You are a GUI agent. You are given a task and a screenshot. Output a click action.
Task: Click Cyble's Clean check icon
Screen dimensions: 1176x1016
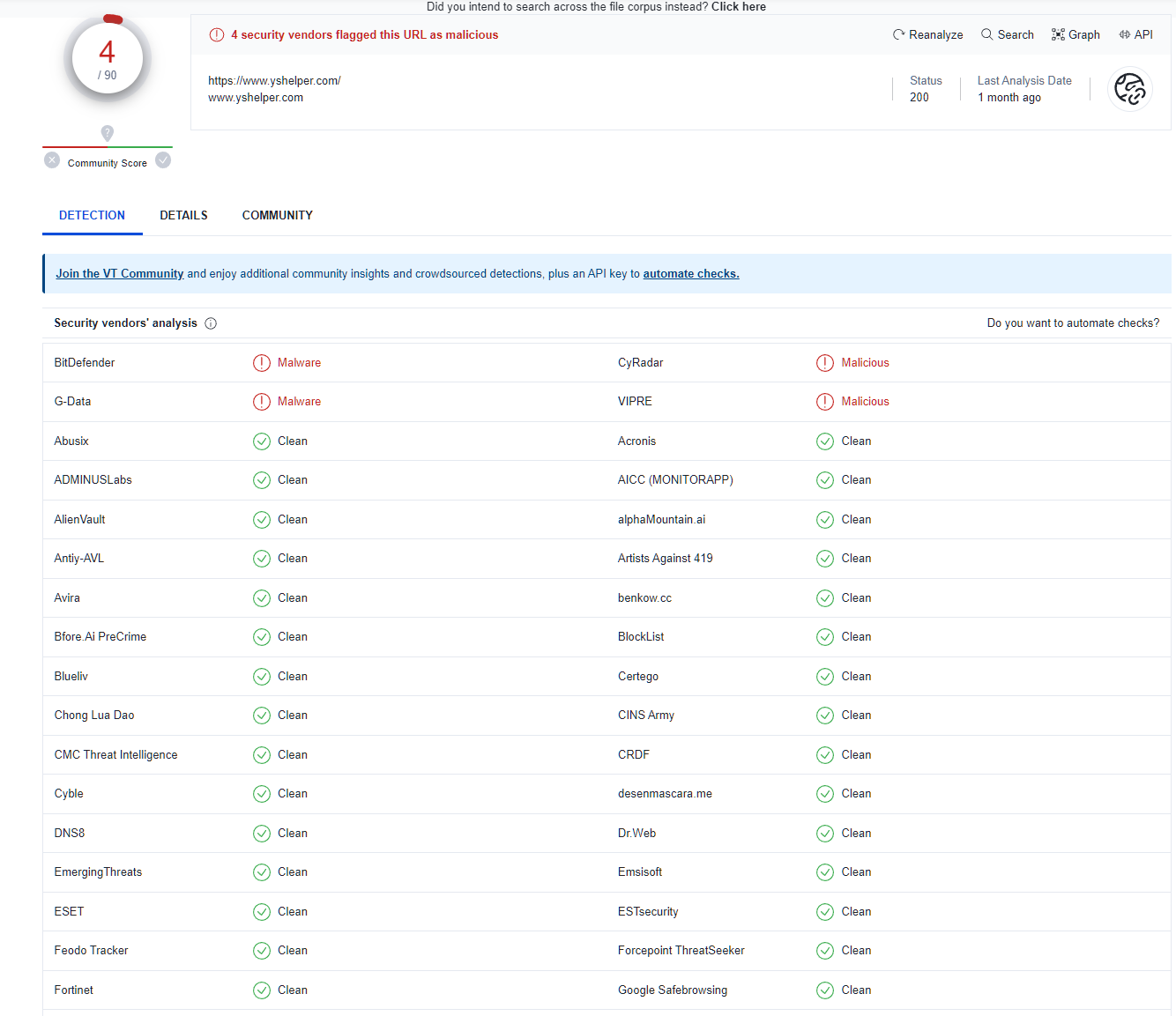coord(262,794)
